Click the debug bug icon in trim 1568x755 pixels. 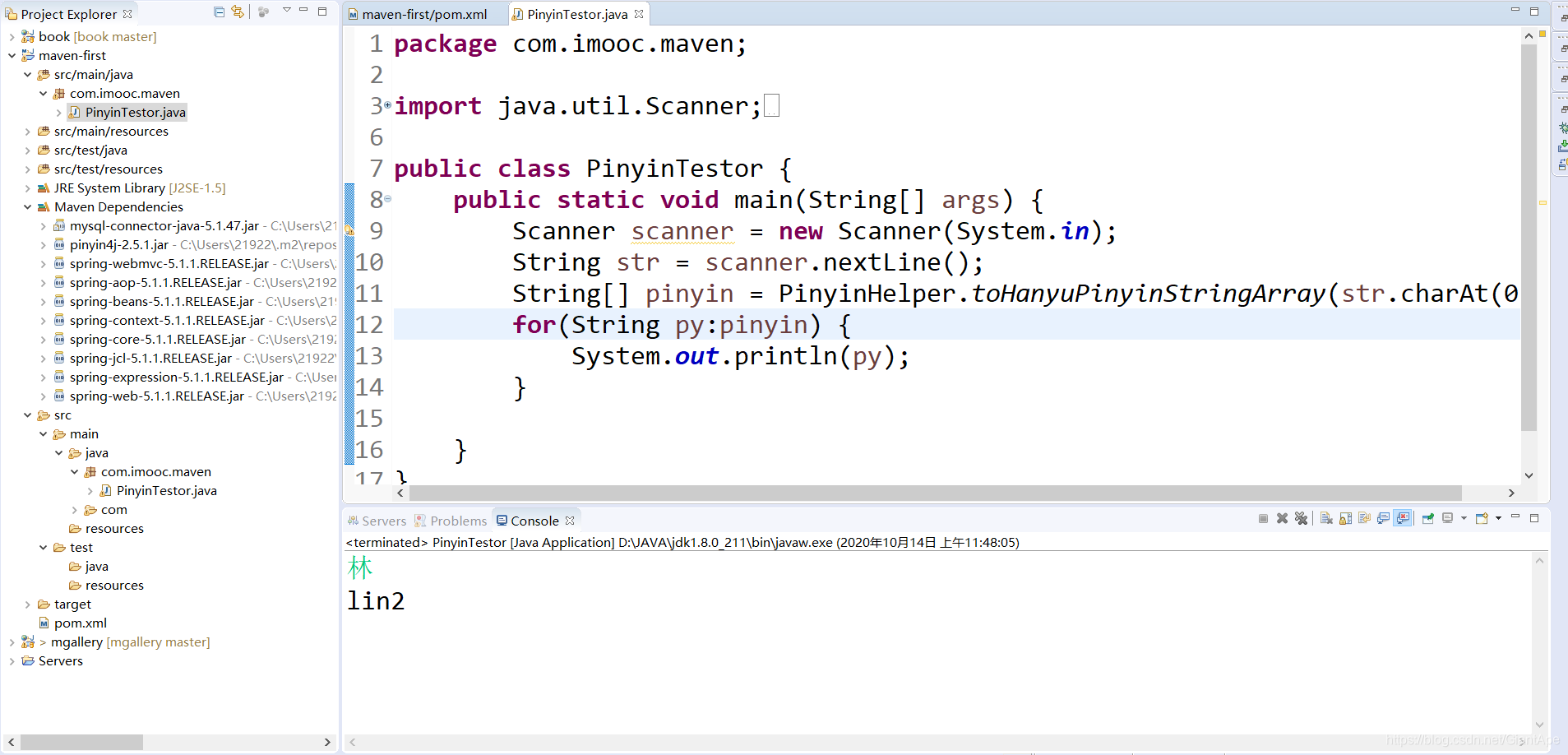coord(1563,127)
